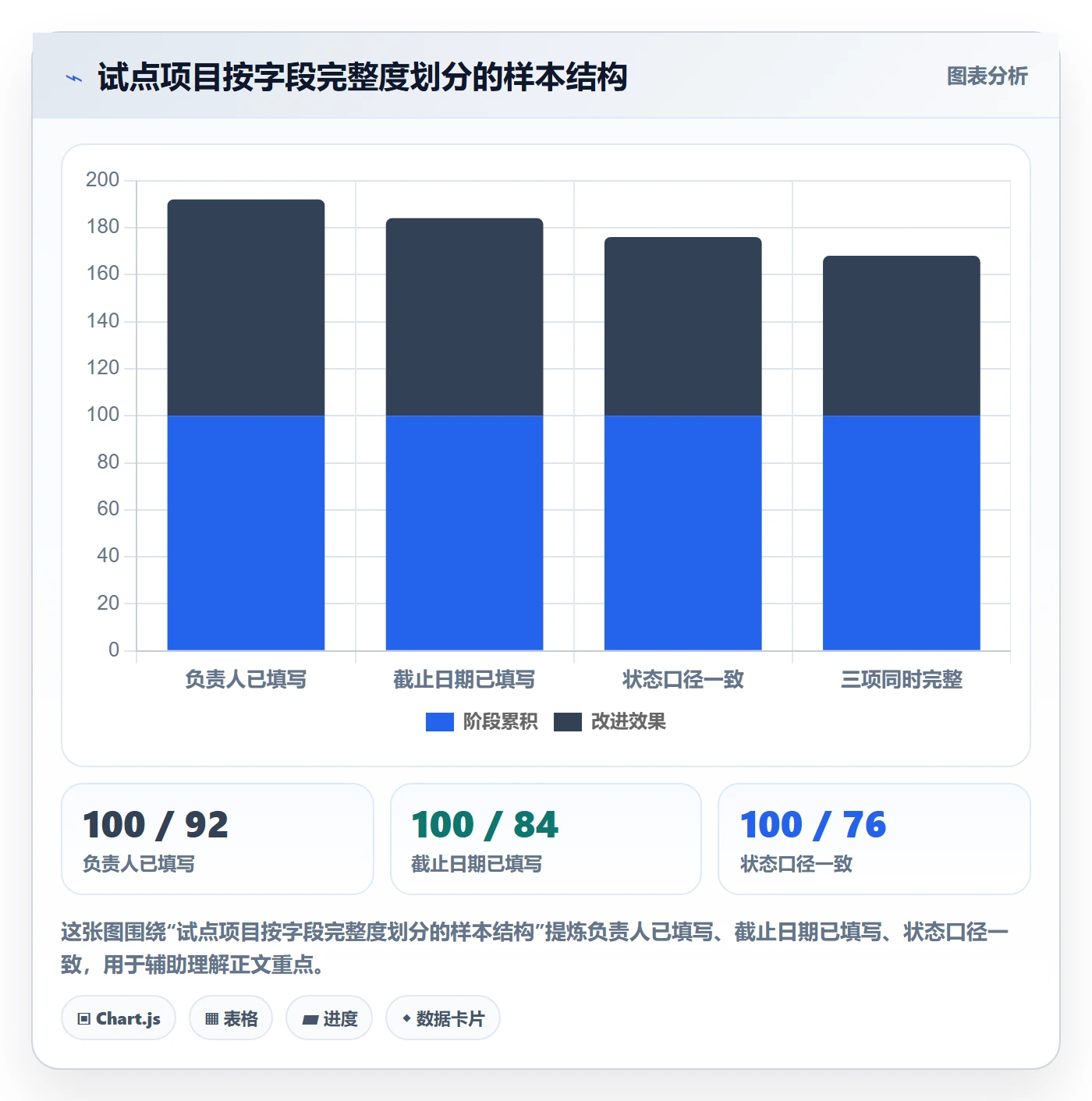Image resolution: width=1092 pixels, height=1101 pixels.
Task: Click the 100 / 92 value
Action: pos(155,825)
